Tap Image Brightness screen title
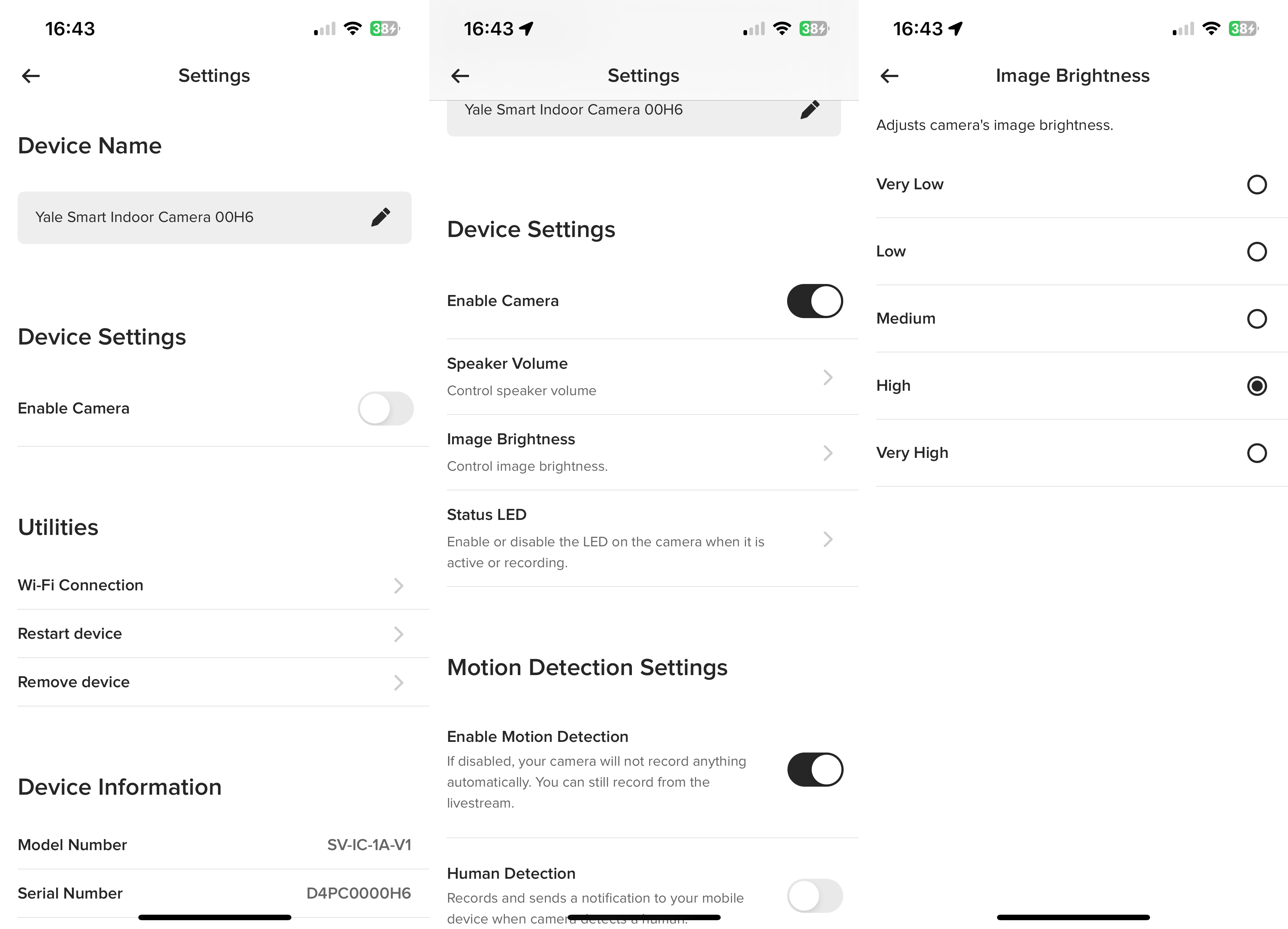This screenshot has width=1288, height=929. tap(1072, 76)
